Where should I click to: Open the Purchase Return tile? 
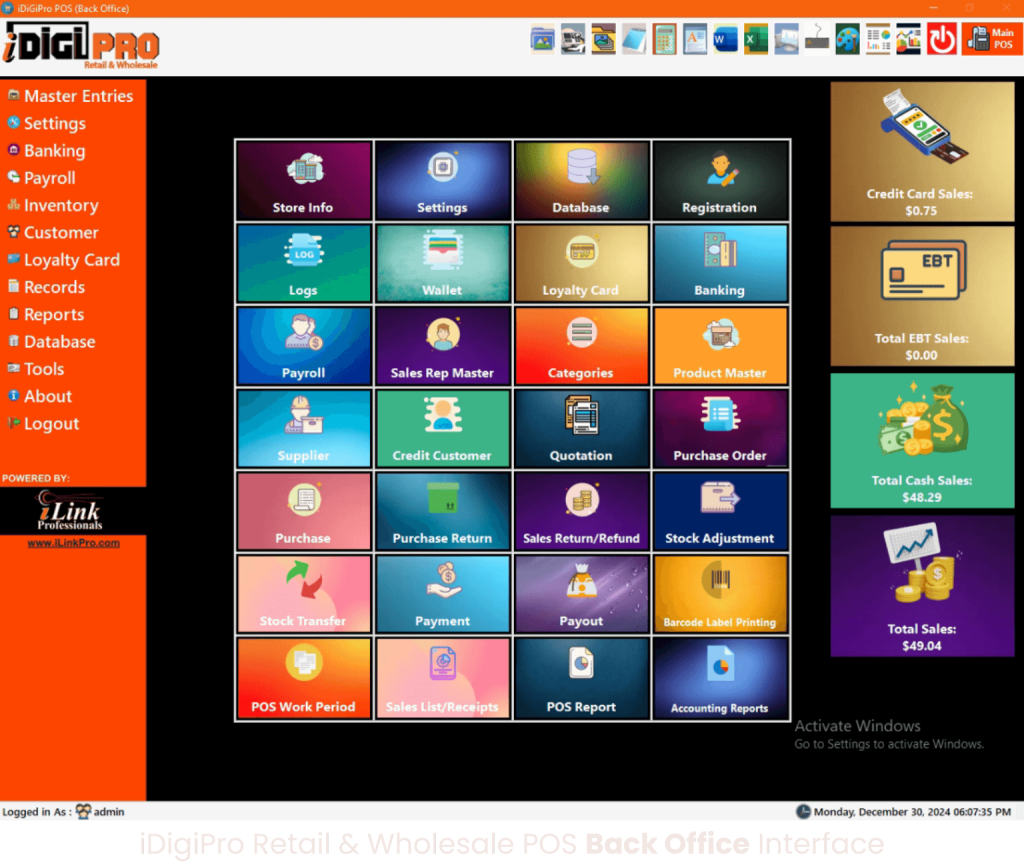[442, 512]
